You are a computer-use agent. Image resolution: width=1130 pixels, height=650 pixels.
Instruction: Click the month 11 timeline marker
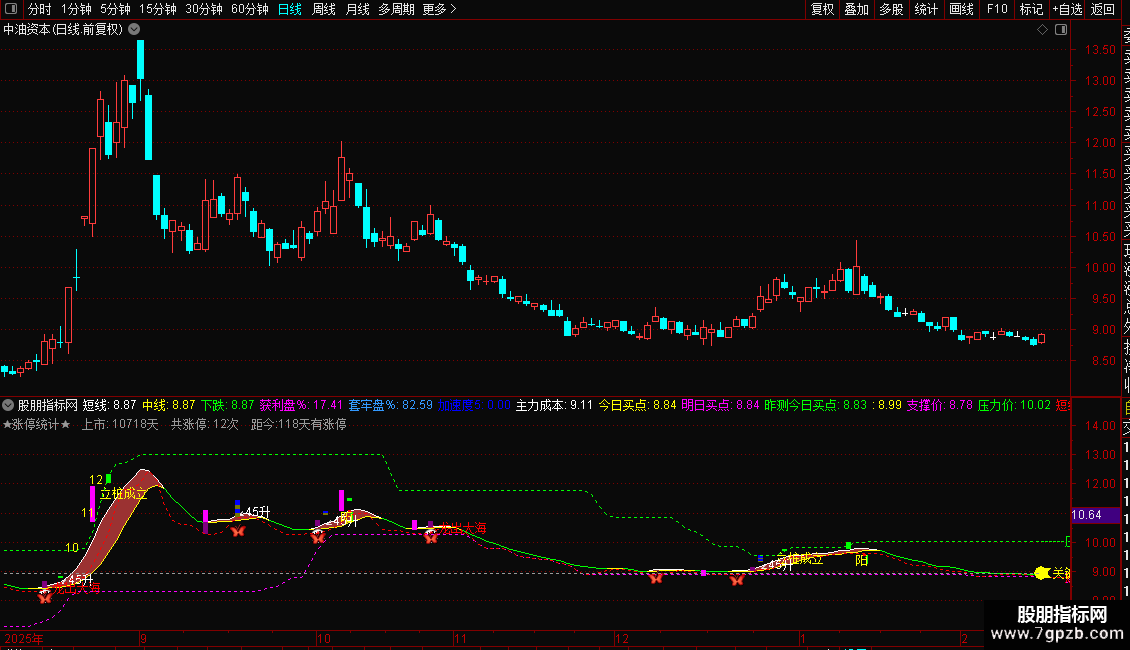point(460,638)
